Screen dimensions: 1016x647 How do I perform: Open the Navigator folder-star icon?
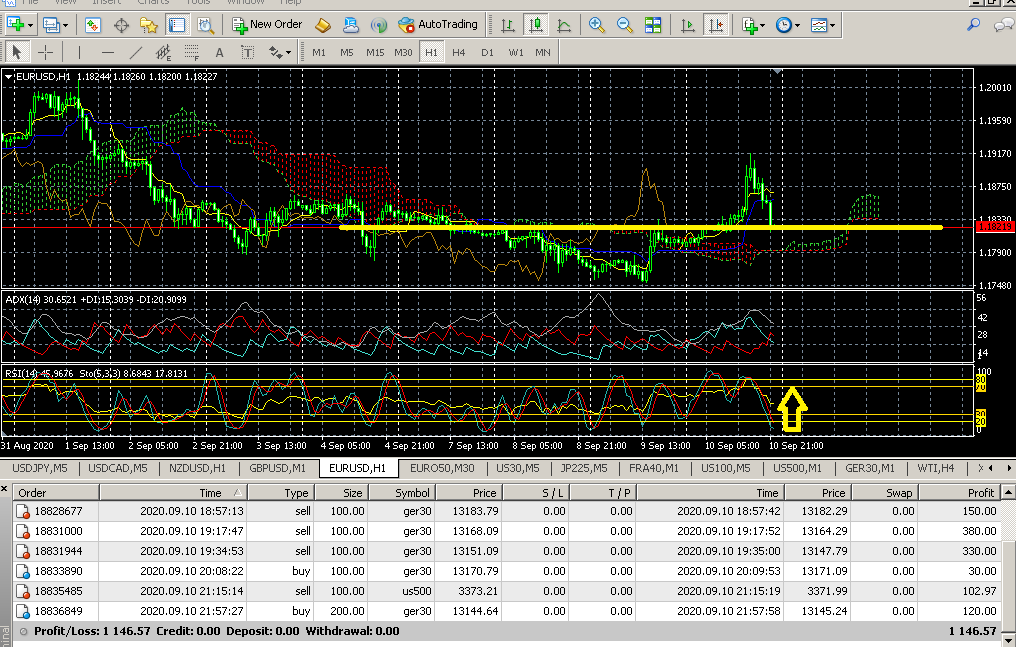pyautogui.click(x=149, y=25)
